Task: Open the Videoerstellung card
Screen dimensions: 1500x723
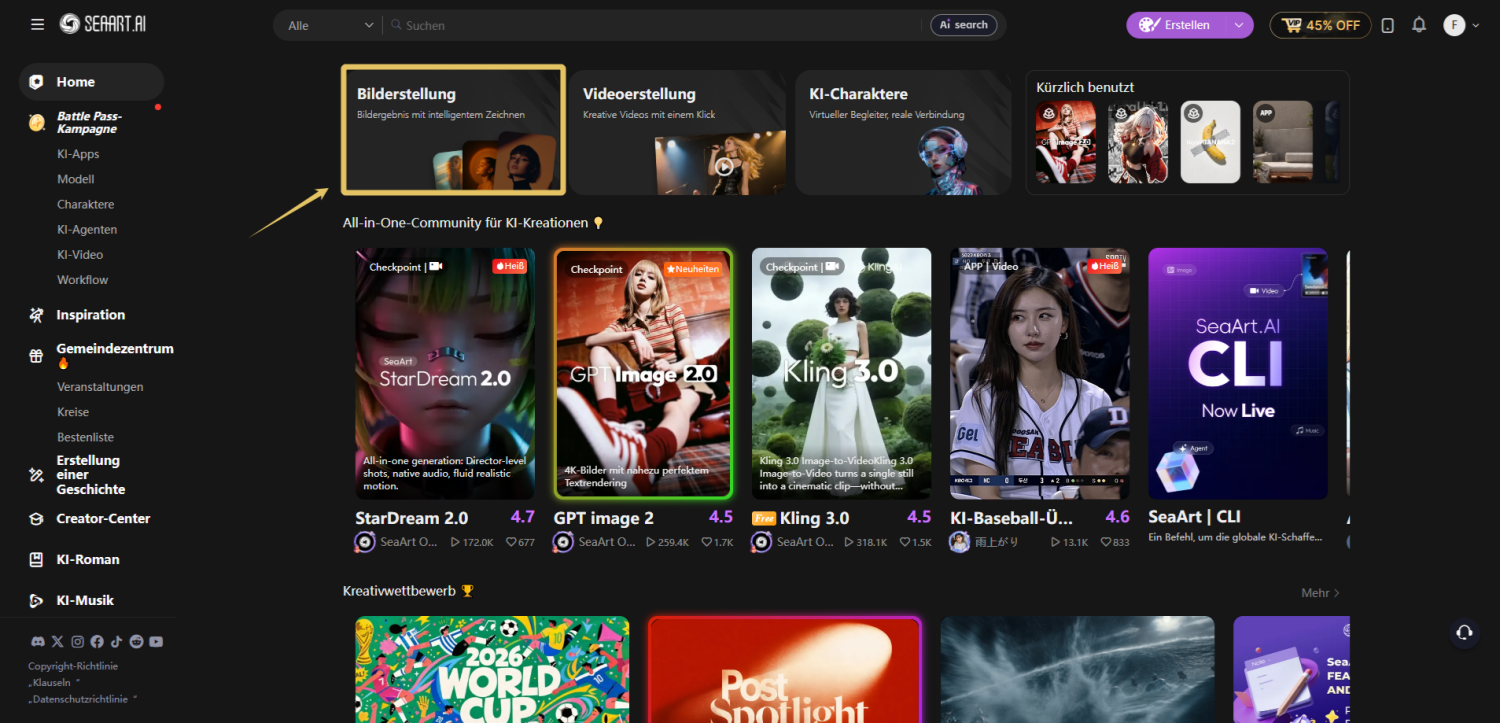Action: point(678,132)
